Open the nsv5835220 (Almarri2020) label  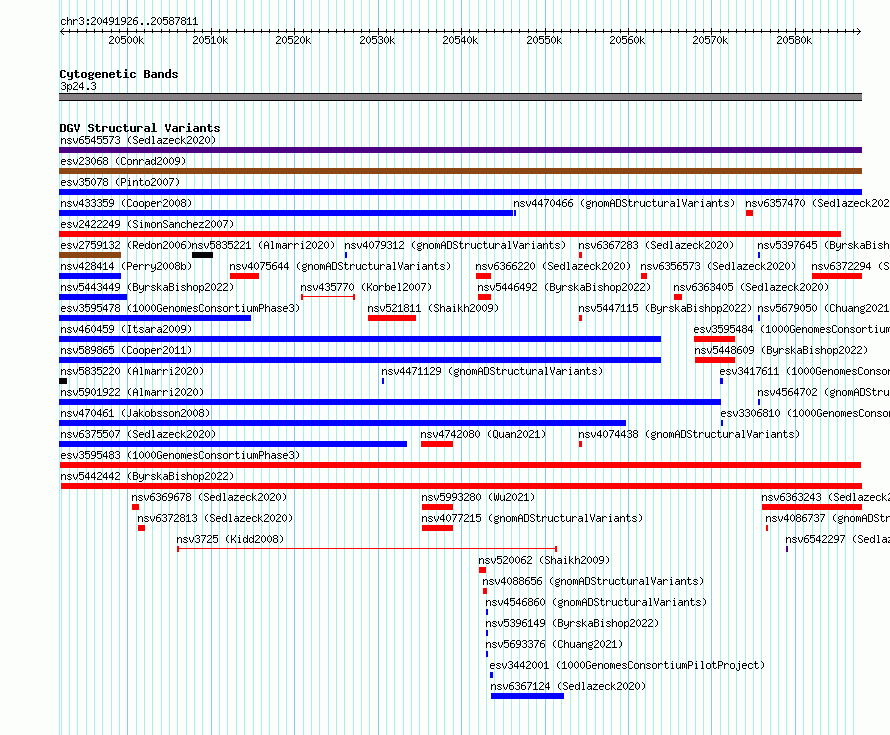(132, 371)
